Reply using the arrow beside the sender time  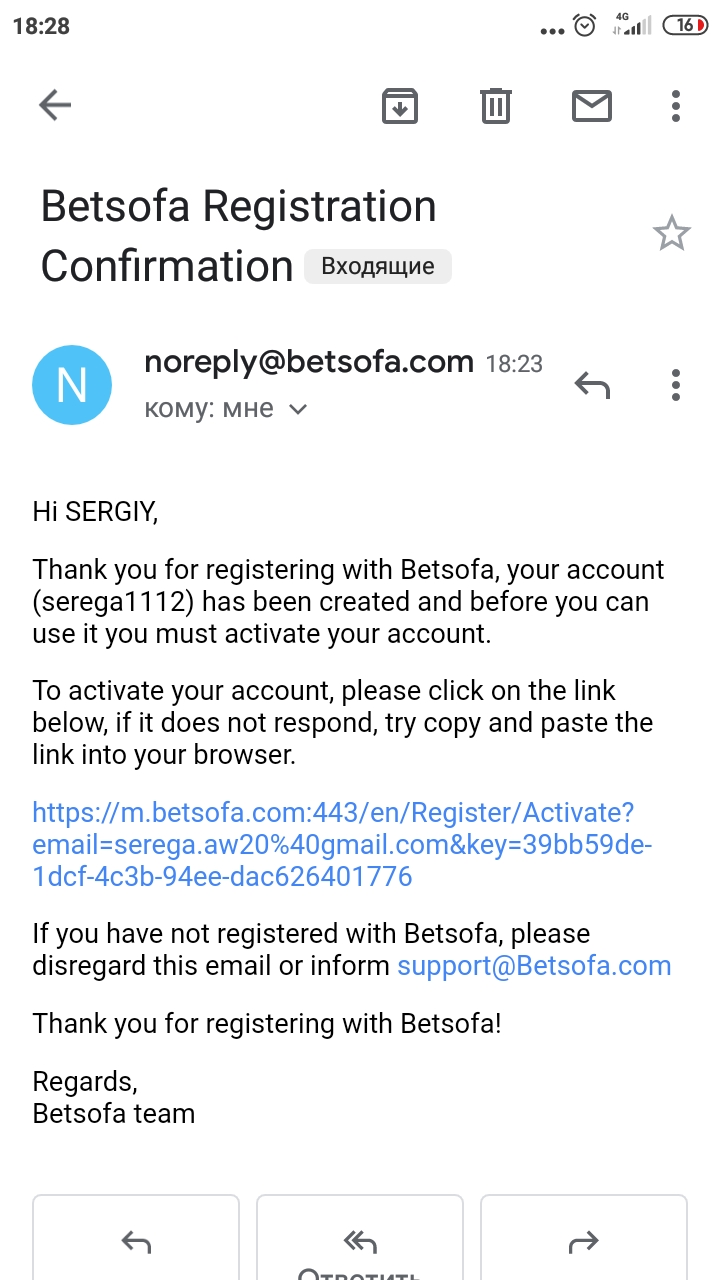click(592, 385)
